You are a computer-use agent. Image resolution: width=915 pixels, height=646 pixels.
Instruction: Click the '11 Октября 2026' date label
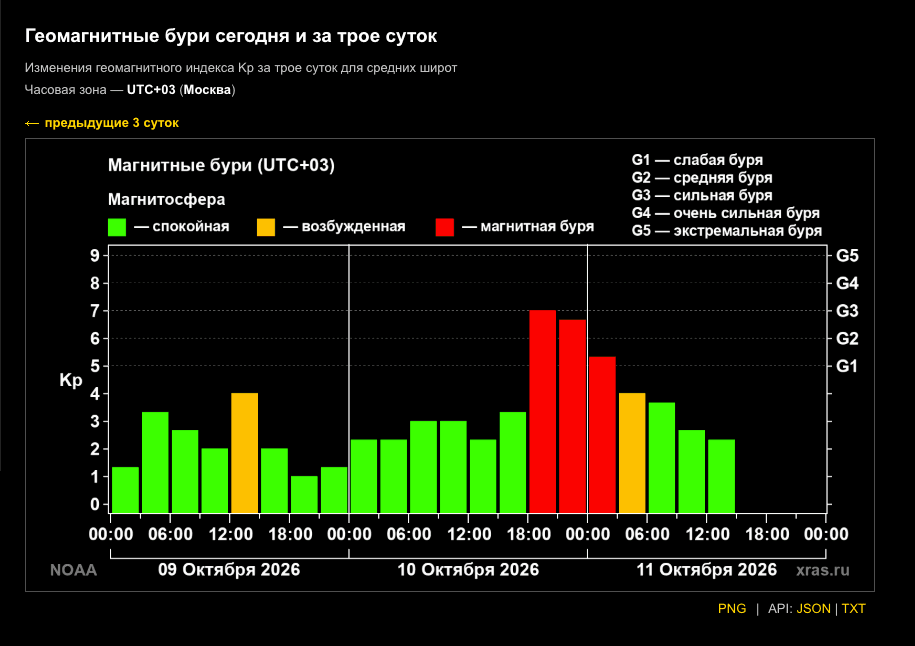(707, 570)
